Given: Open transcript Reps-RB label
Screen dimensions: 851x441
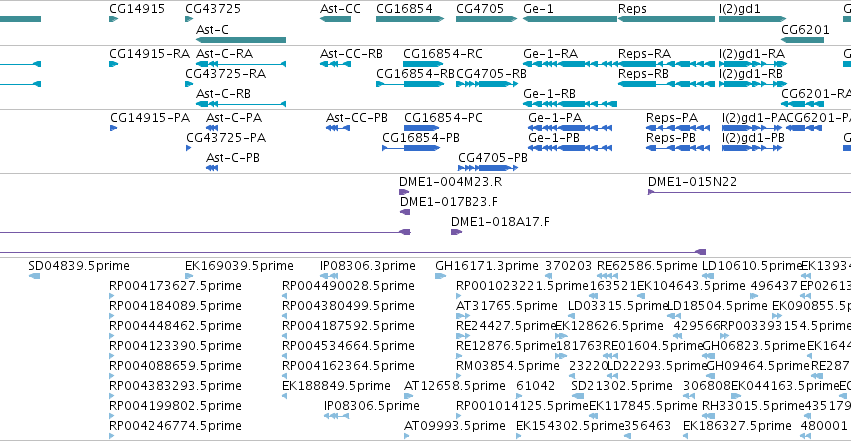Looking at the screenshot, I should [643, 74].
